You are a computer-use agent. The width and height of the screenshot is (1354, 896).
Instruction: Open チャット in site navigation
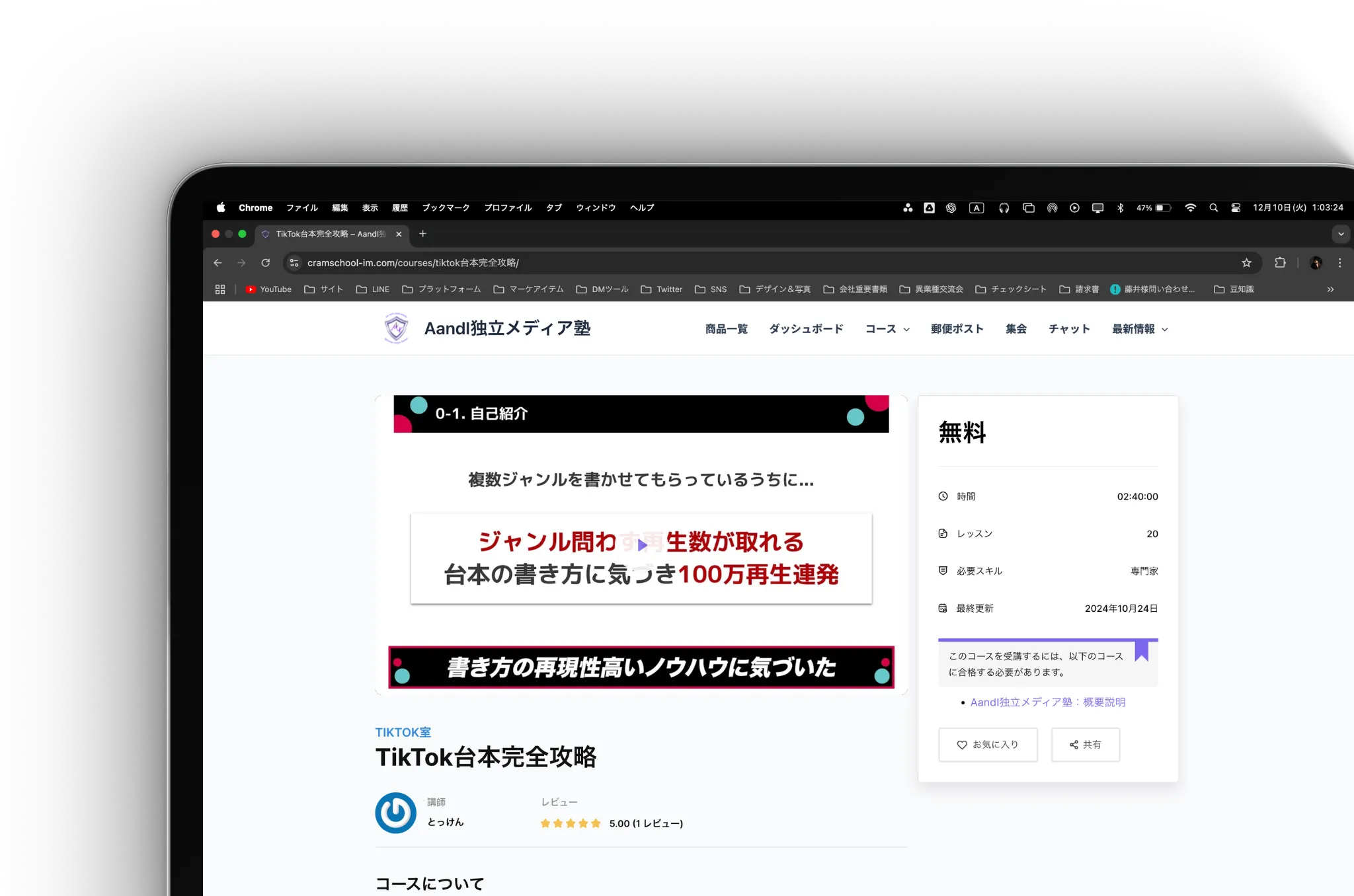[1068, 329]
